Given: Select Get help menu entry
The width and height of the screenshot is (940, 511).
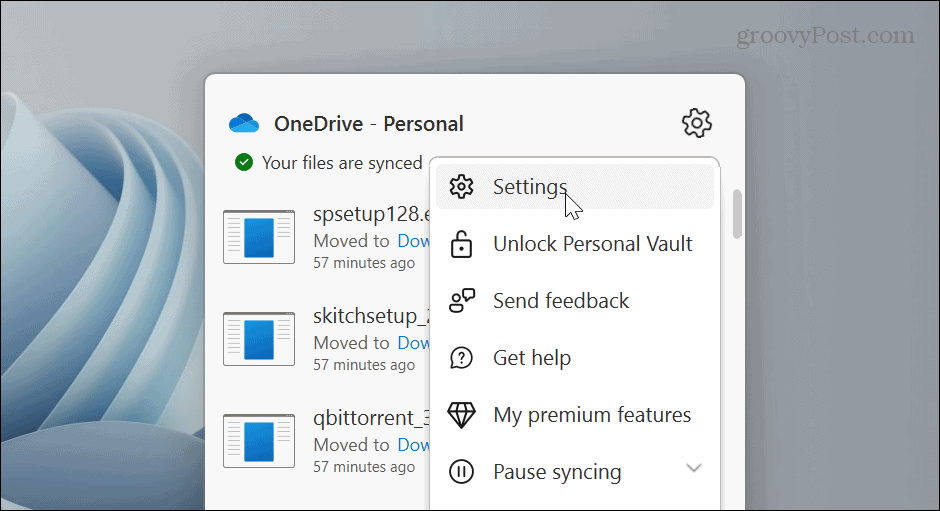Looking at the screenshot, I should tap(574, 358).
